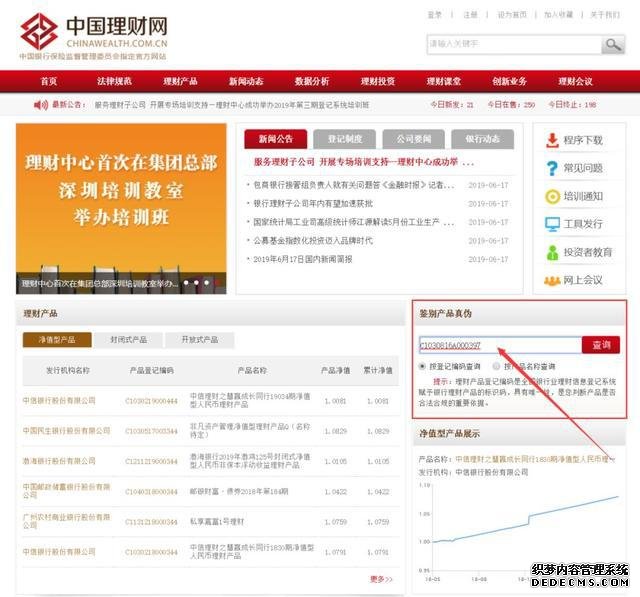Click the 注册 link at the top
The image size is (640, 597).
(x=470, y=15)
